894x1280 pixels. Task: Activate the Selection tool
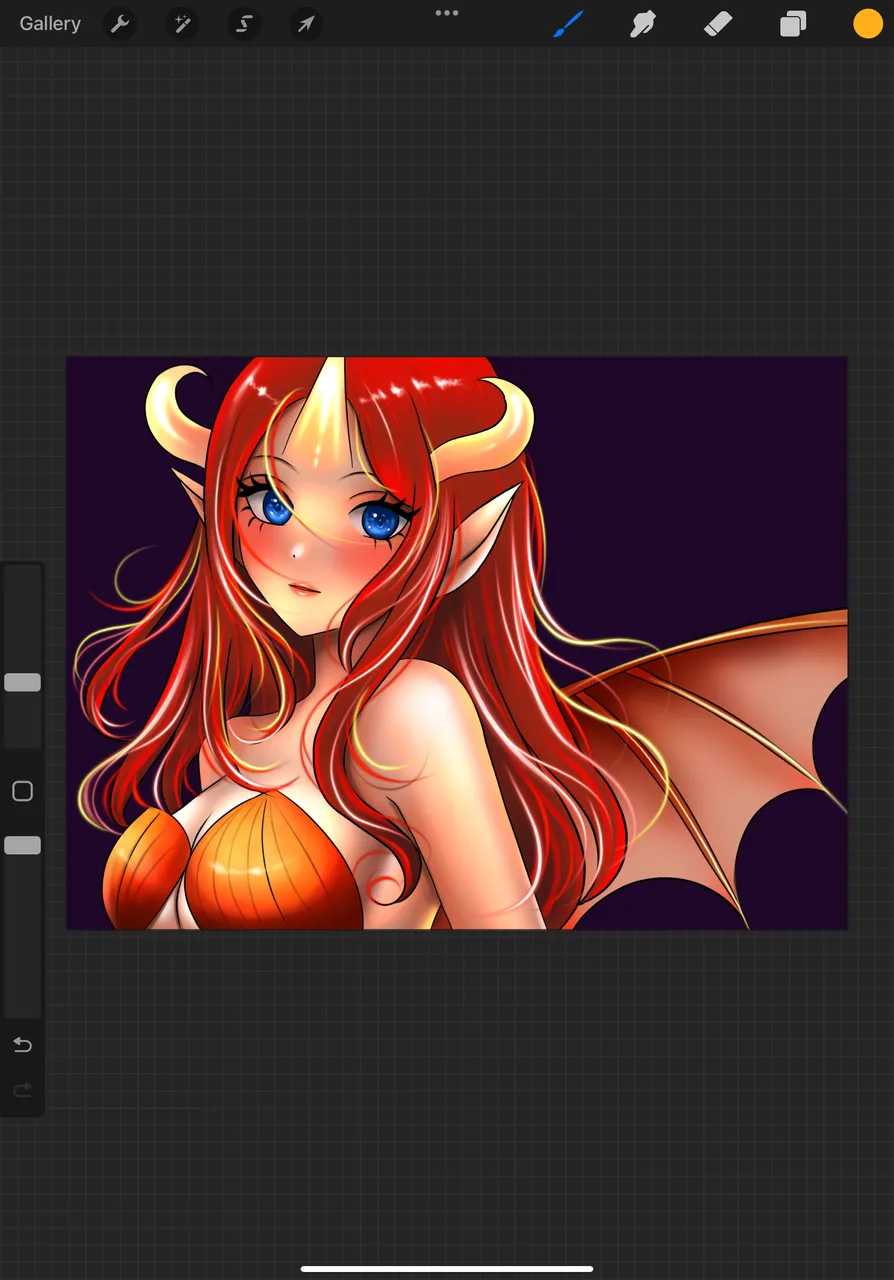(x=244, y=24)
